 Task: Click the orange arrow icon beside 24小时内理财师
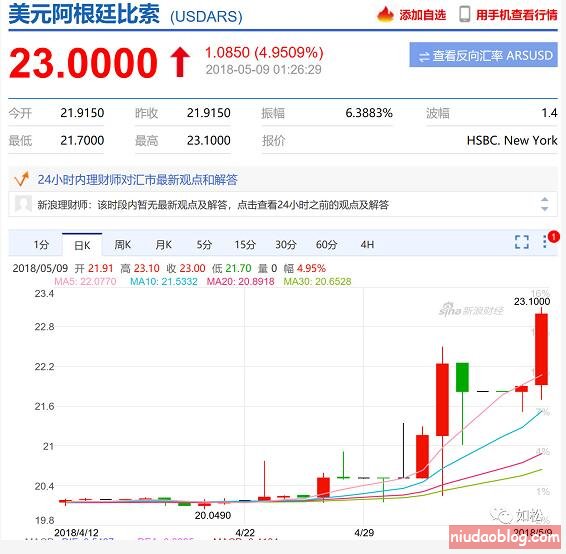[x=21, y=179]
